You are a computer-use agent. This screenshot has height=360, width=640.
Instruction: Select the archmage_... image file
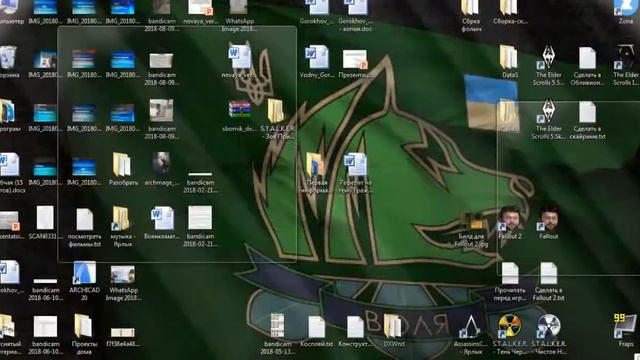[x=161, y=170]
